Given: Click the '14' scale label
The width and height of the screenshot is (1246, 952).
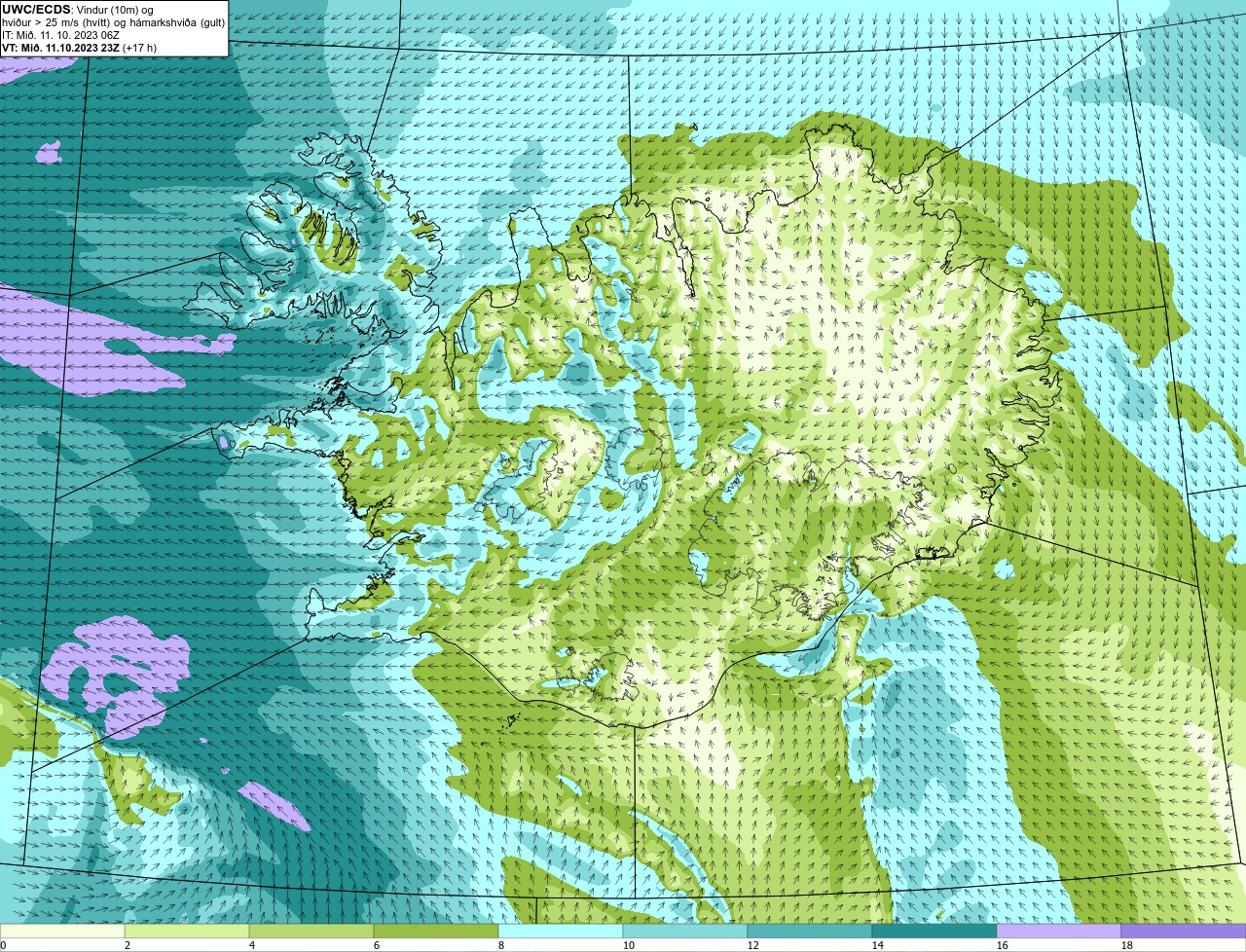Looking at the screenshot, I should pos(878,945).
